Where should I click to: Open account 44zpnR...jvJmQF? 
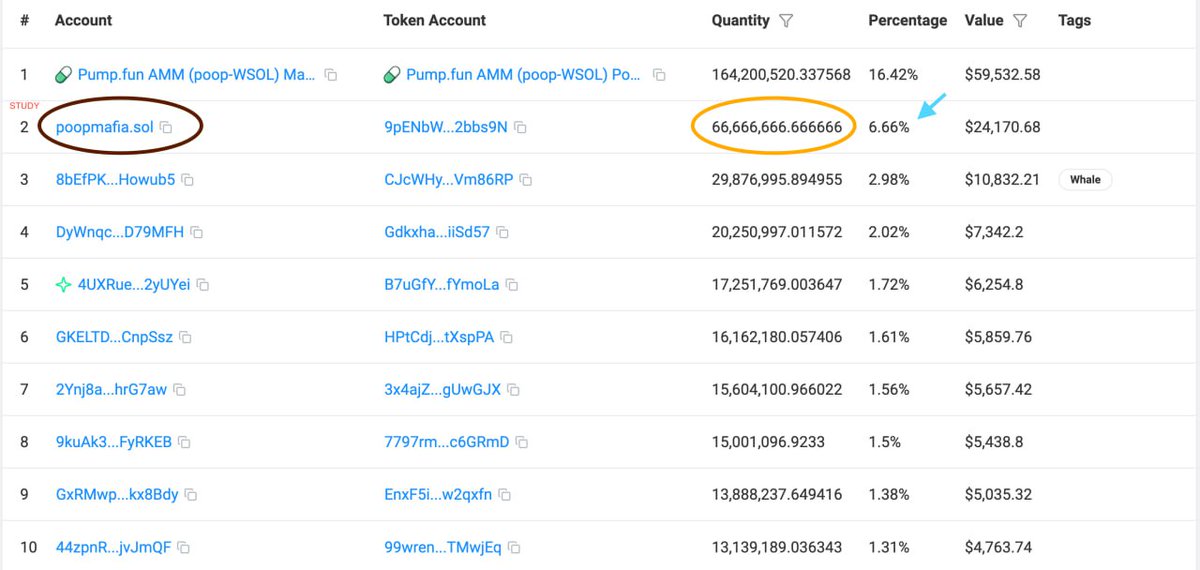pos(114,547)
